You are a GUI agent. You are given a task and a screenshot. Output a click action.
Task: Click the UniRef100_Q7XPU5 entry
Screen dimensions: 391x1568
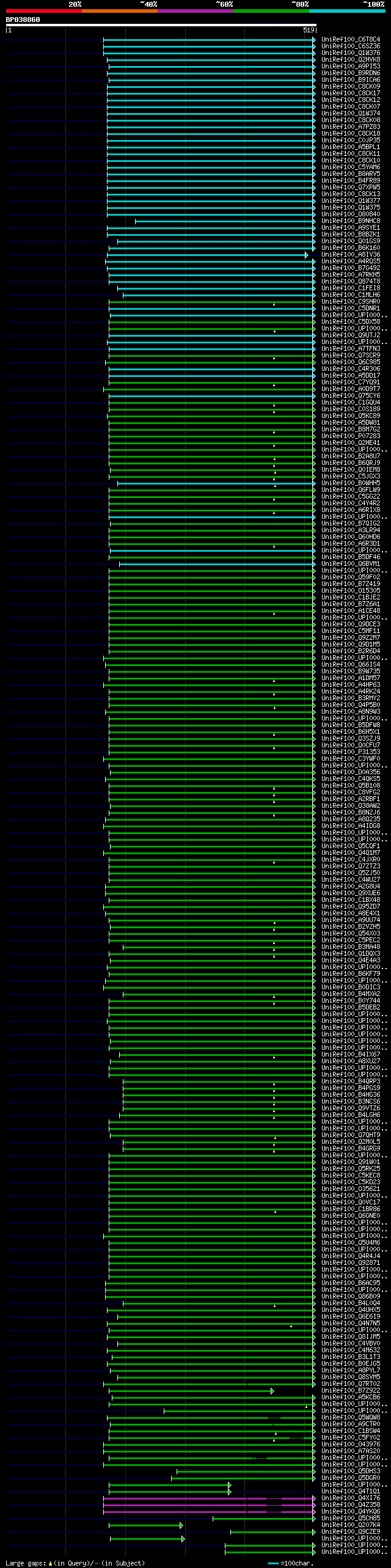click(x=351, y=188)
